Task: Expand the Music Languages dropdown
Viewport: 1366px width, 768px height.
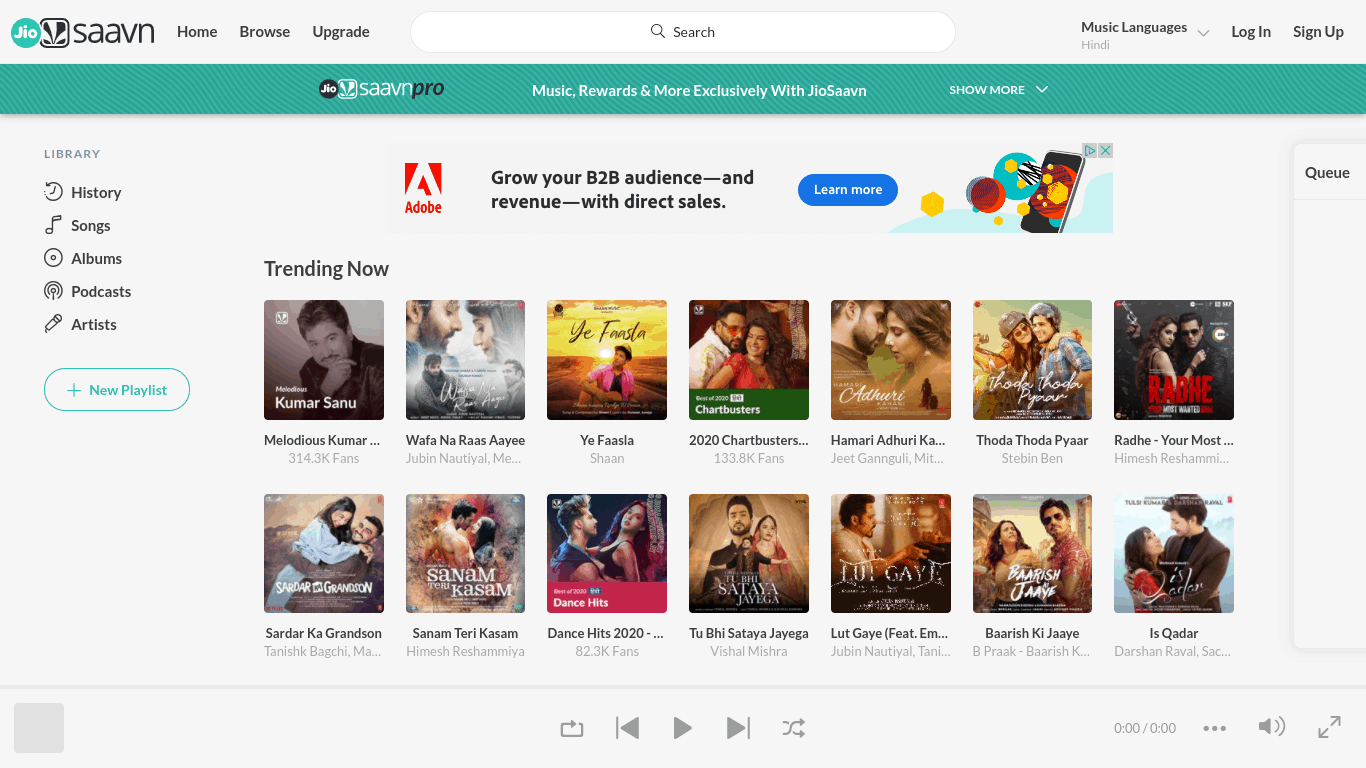Action: (x=1145, y=34)
